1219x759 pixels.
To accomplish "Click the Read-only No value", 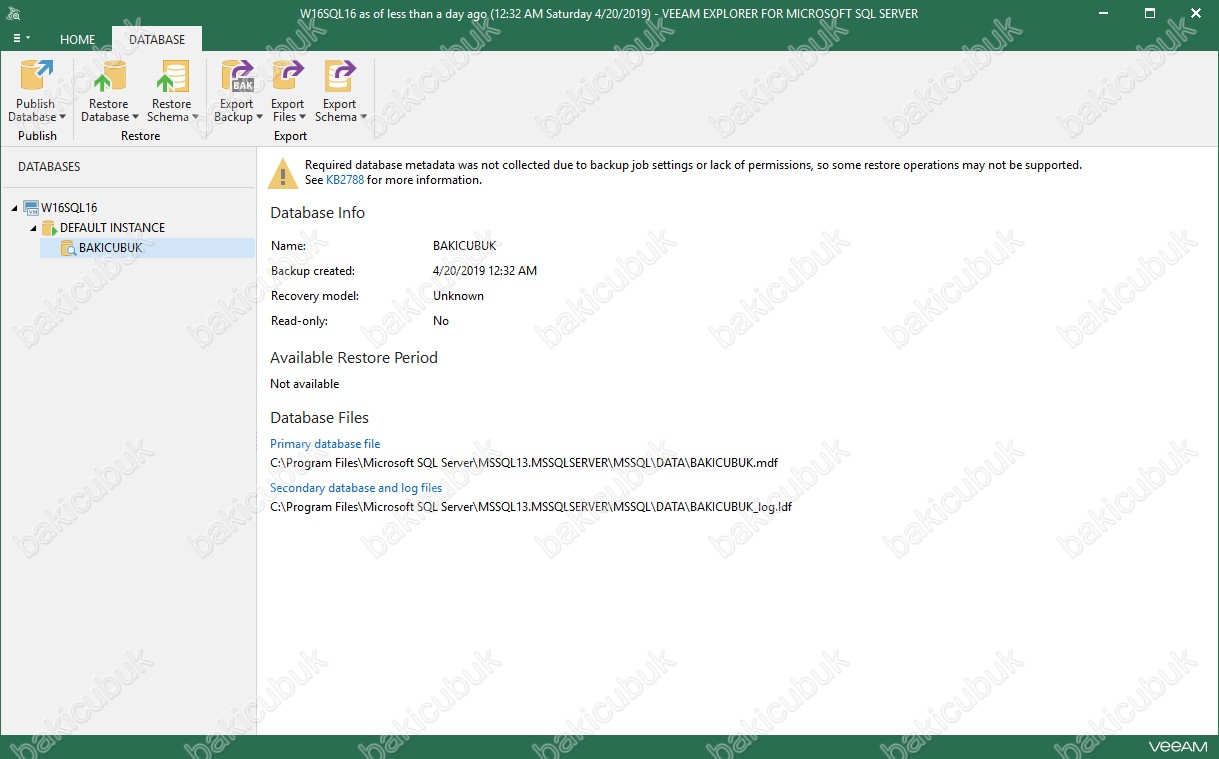I will point(441,321).
